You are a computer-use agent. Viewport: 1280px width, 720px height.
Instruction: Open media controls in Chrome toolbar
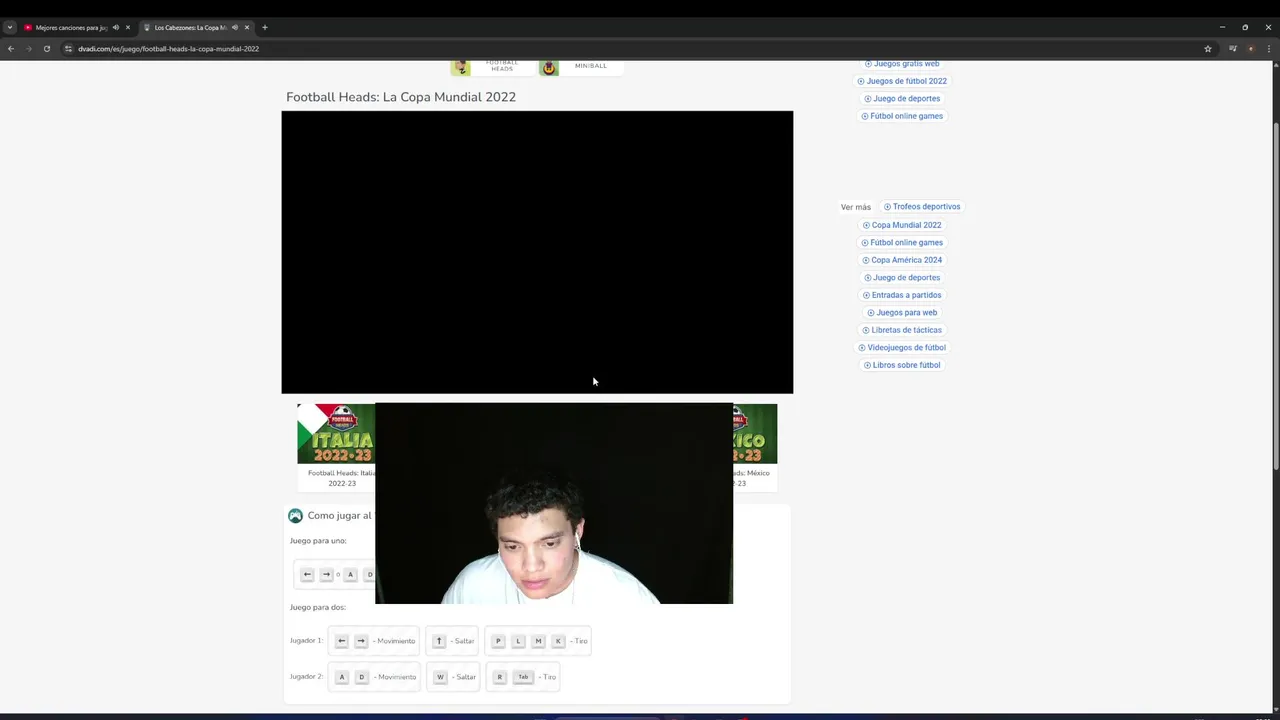pyautogui.click(x=1233, y=48)
